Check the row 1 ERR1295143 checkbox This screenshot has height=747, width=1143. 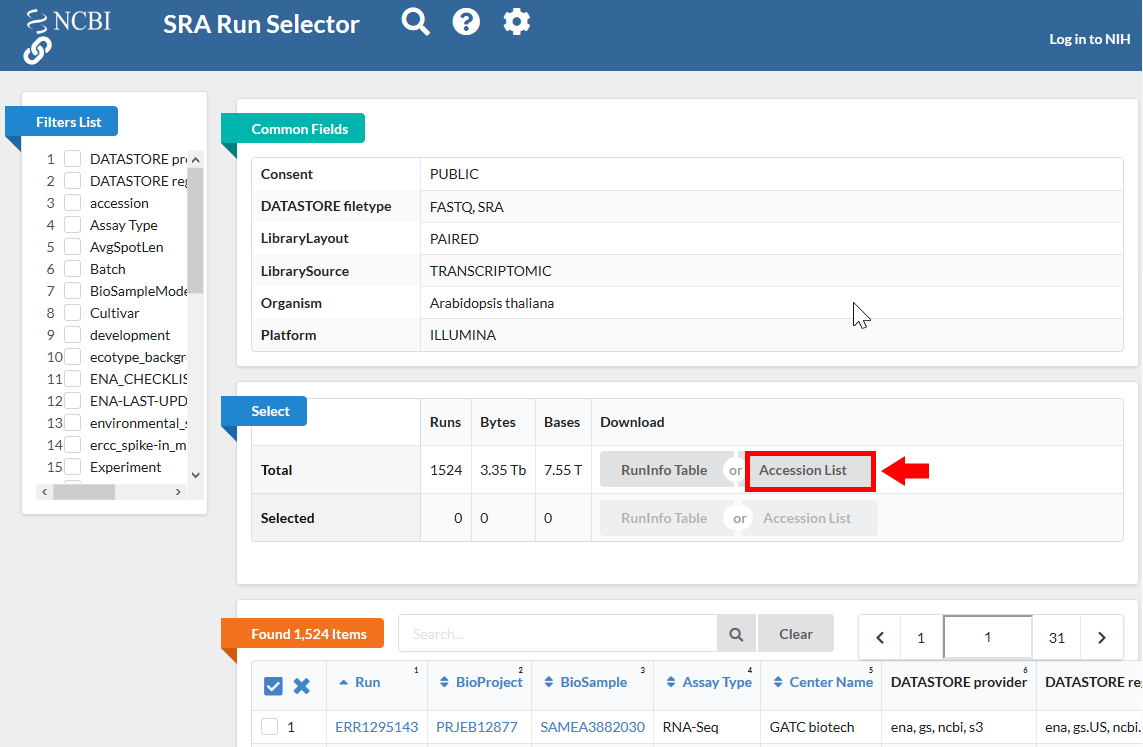tap(270, 727)
